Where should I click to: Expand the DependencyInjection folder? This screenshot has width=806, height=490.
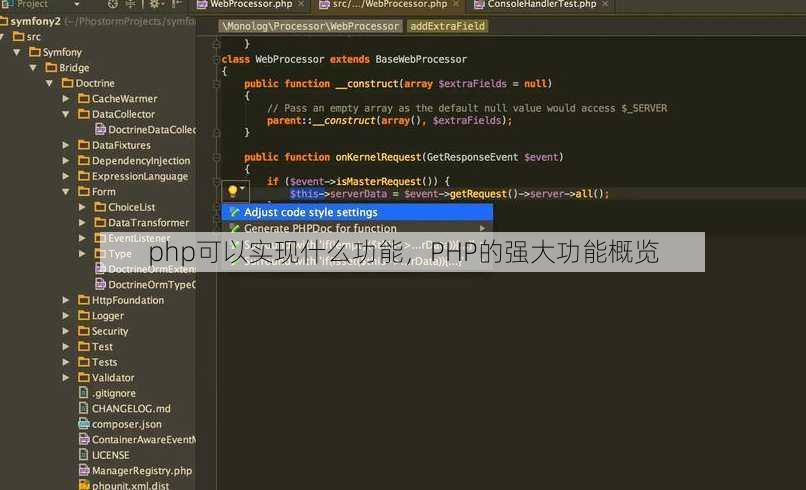pos(66,160)
